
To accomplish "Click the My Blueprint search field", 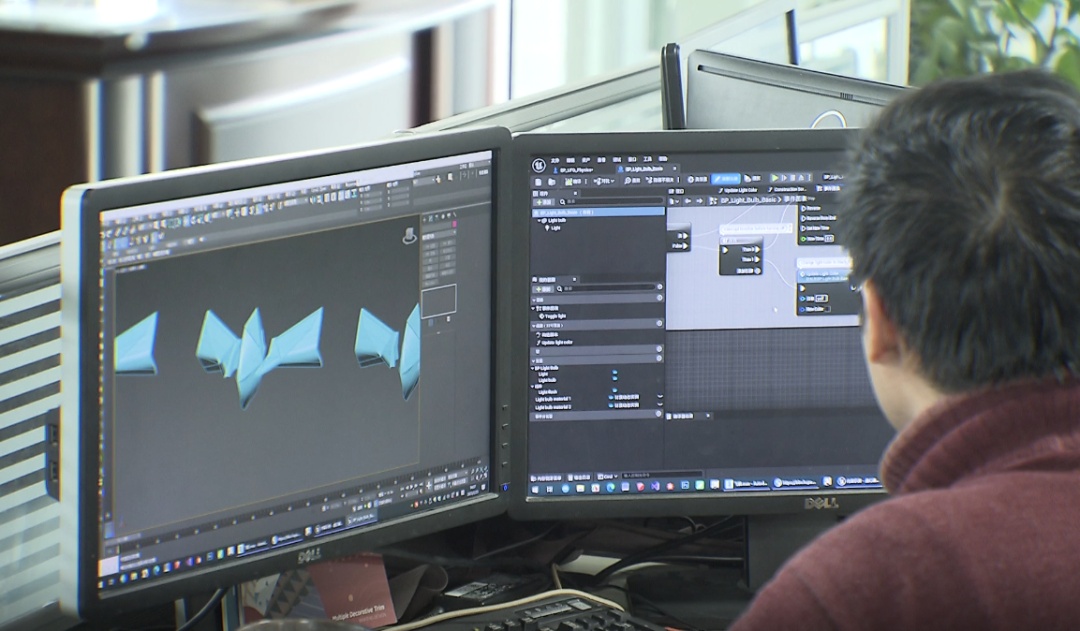I will 608,288.
